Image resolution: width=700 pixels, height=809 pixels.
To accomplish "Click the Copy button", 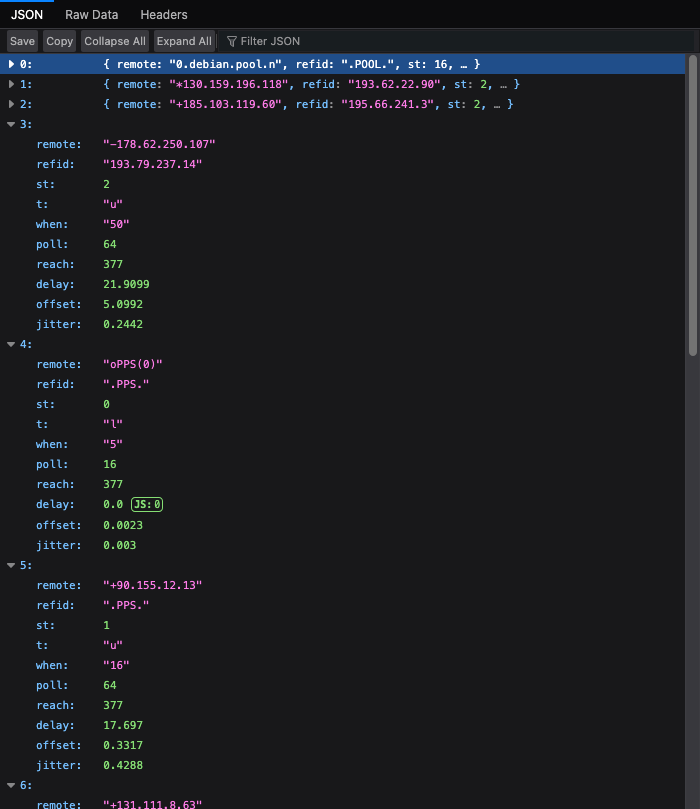I will [x=60, y=41].
